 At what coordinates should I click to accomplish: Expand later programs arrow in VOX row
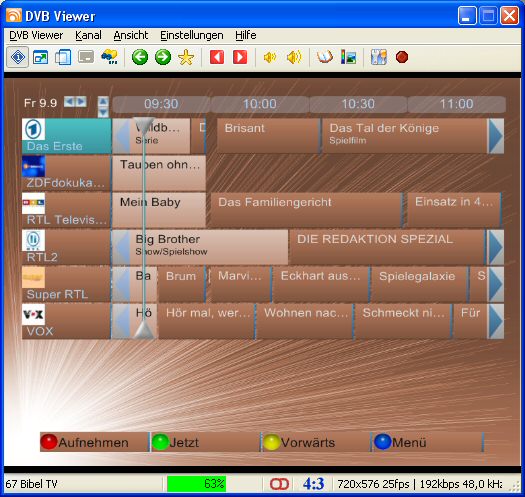[496, 322]
